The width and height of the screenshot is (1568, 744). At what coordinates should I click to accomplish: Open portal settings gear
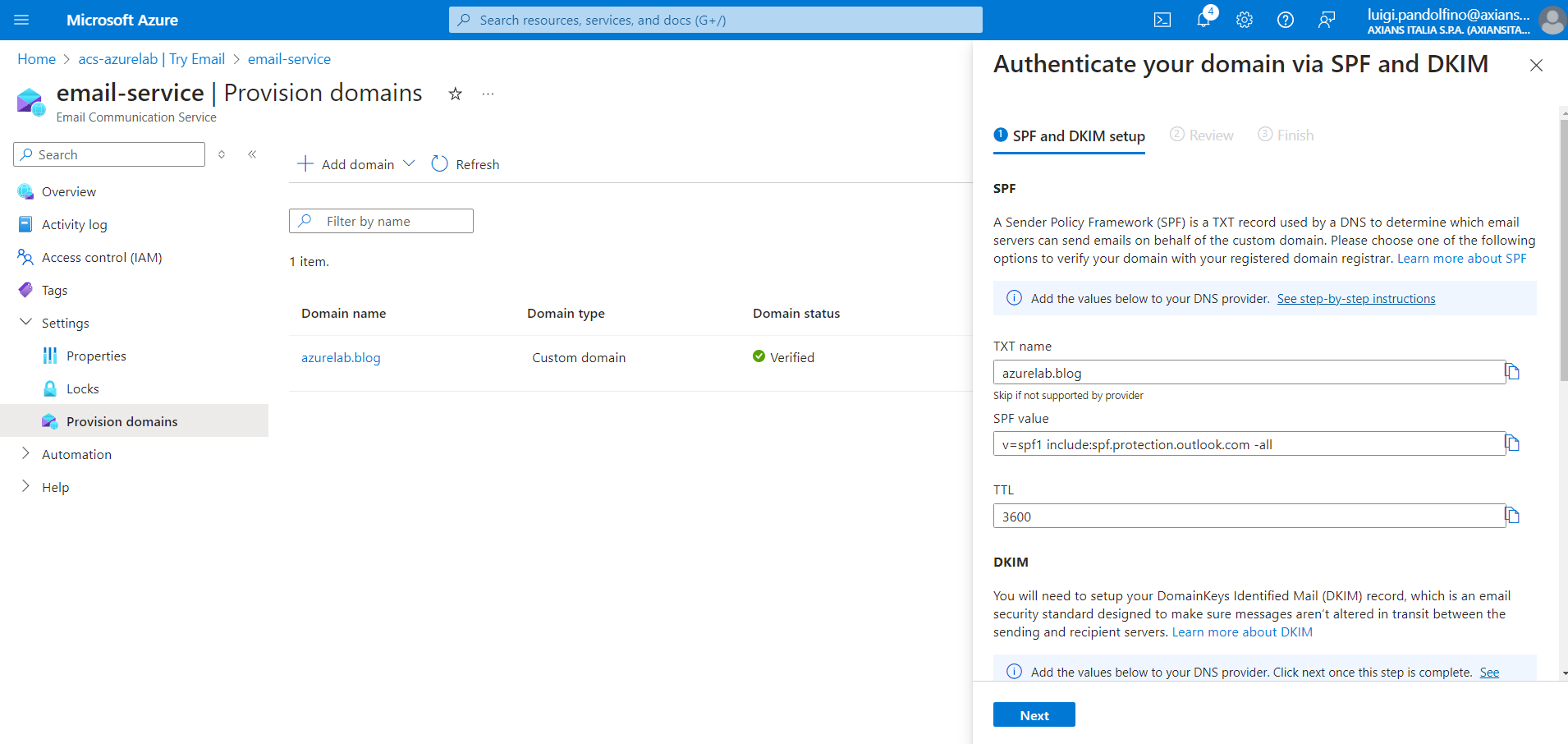(1245, 20)
